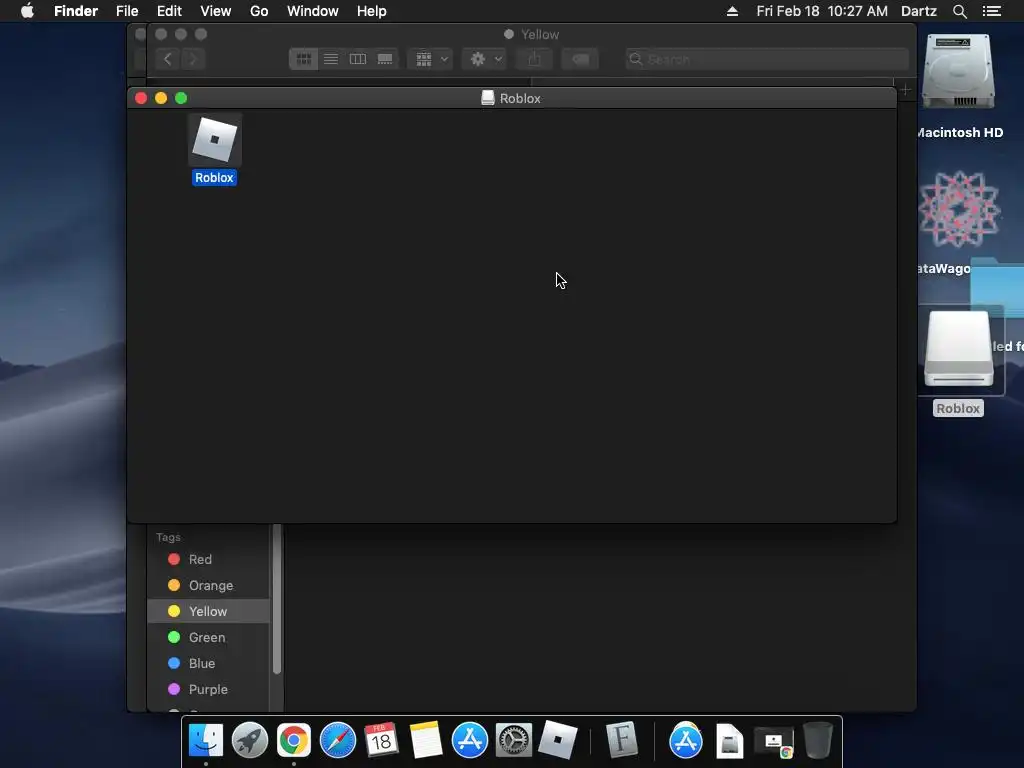Open Roblox from the Dock

pyautogui.click(x=558, y=740)
